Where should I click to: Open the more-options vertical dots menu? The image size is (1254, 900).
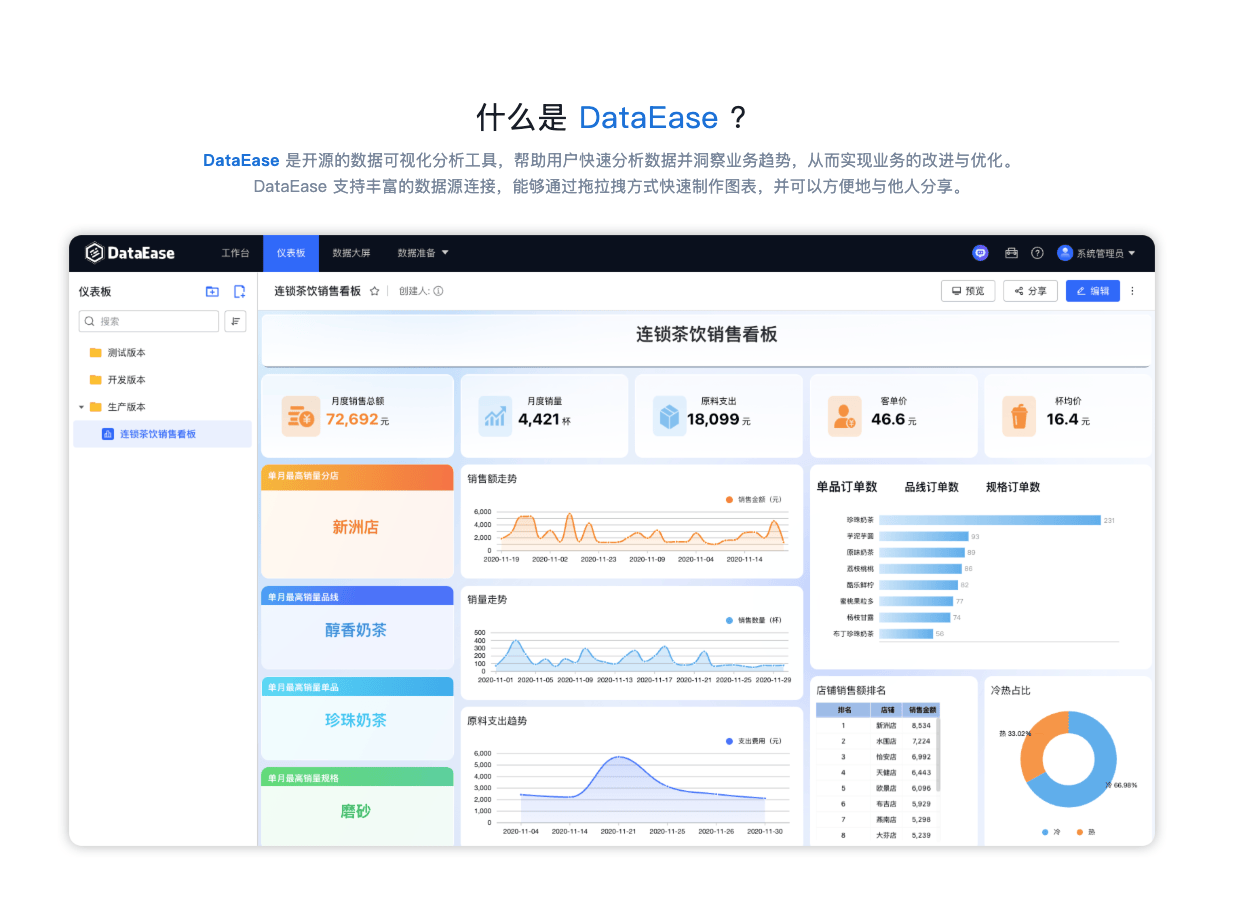(1132, 291)
